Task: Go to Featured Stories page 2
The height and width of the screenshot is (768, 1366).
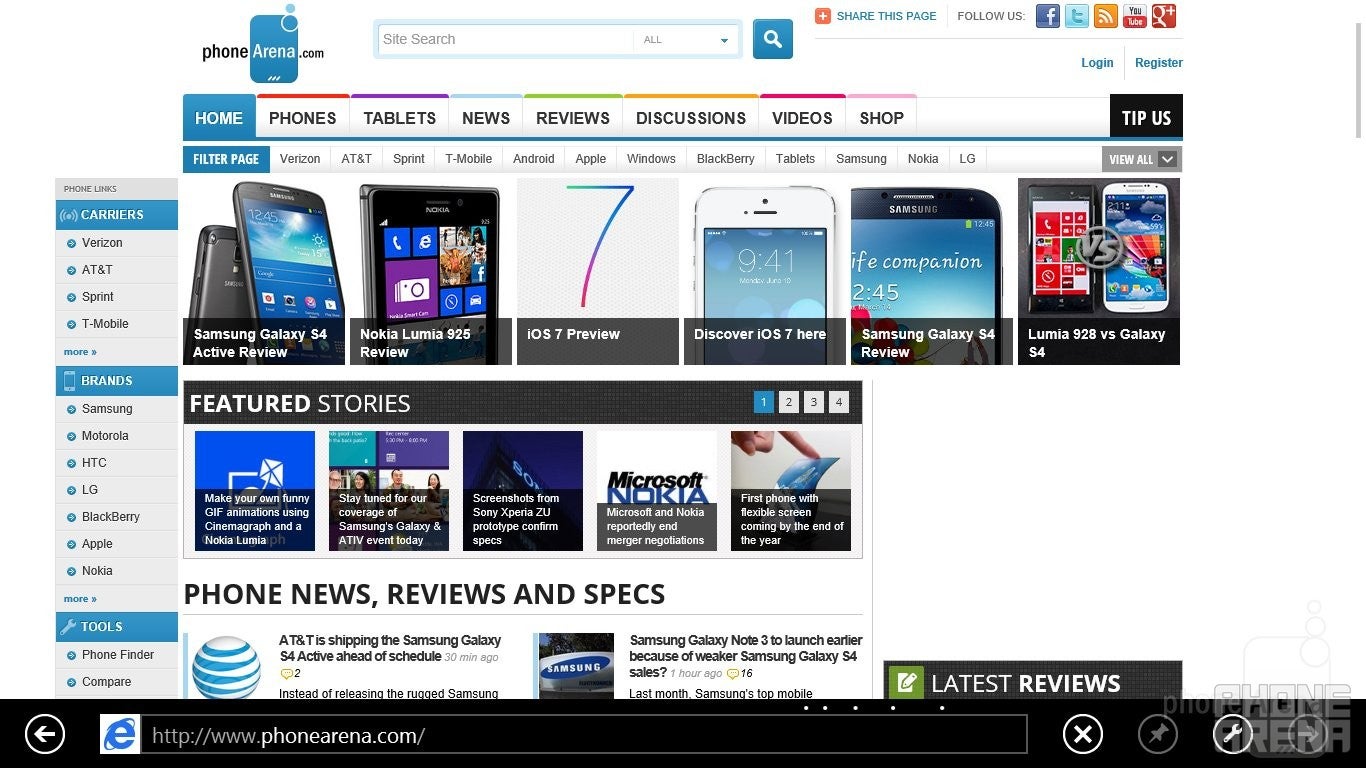Action: 789,402
